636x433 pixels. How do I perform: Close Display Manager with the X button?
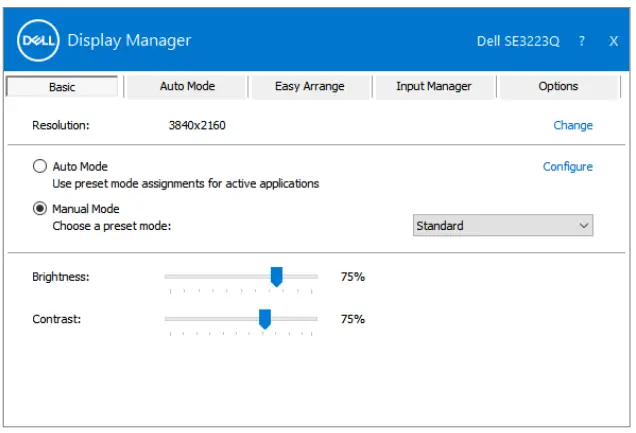613,41
